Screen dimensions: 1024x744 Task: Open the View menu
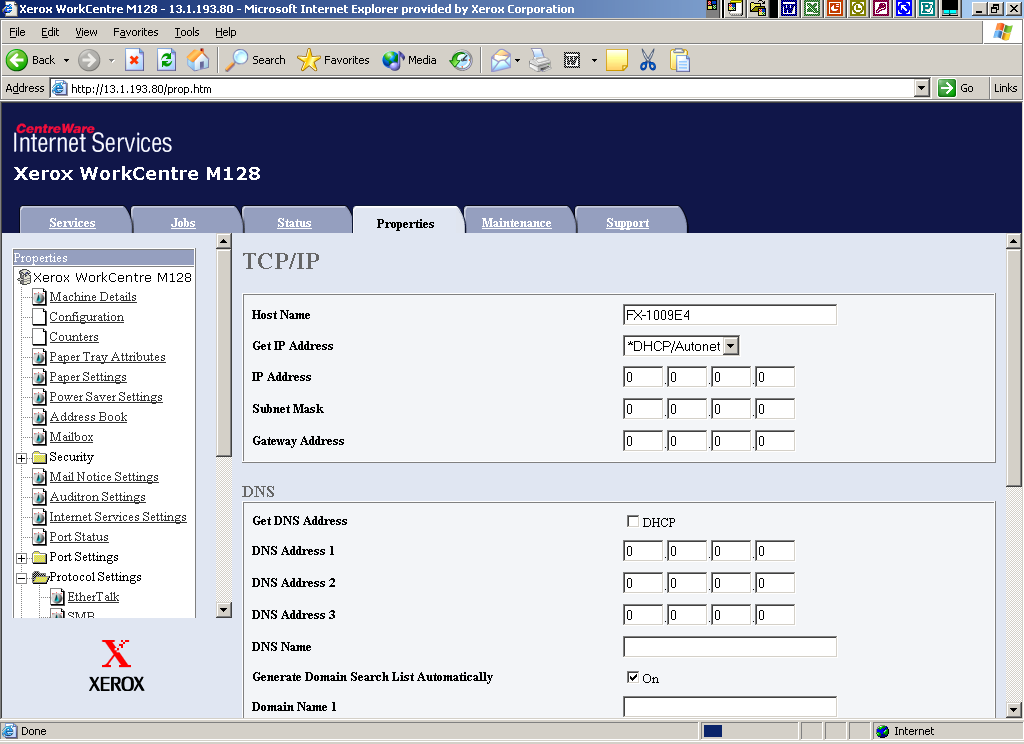tap(86, 32)
